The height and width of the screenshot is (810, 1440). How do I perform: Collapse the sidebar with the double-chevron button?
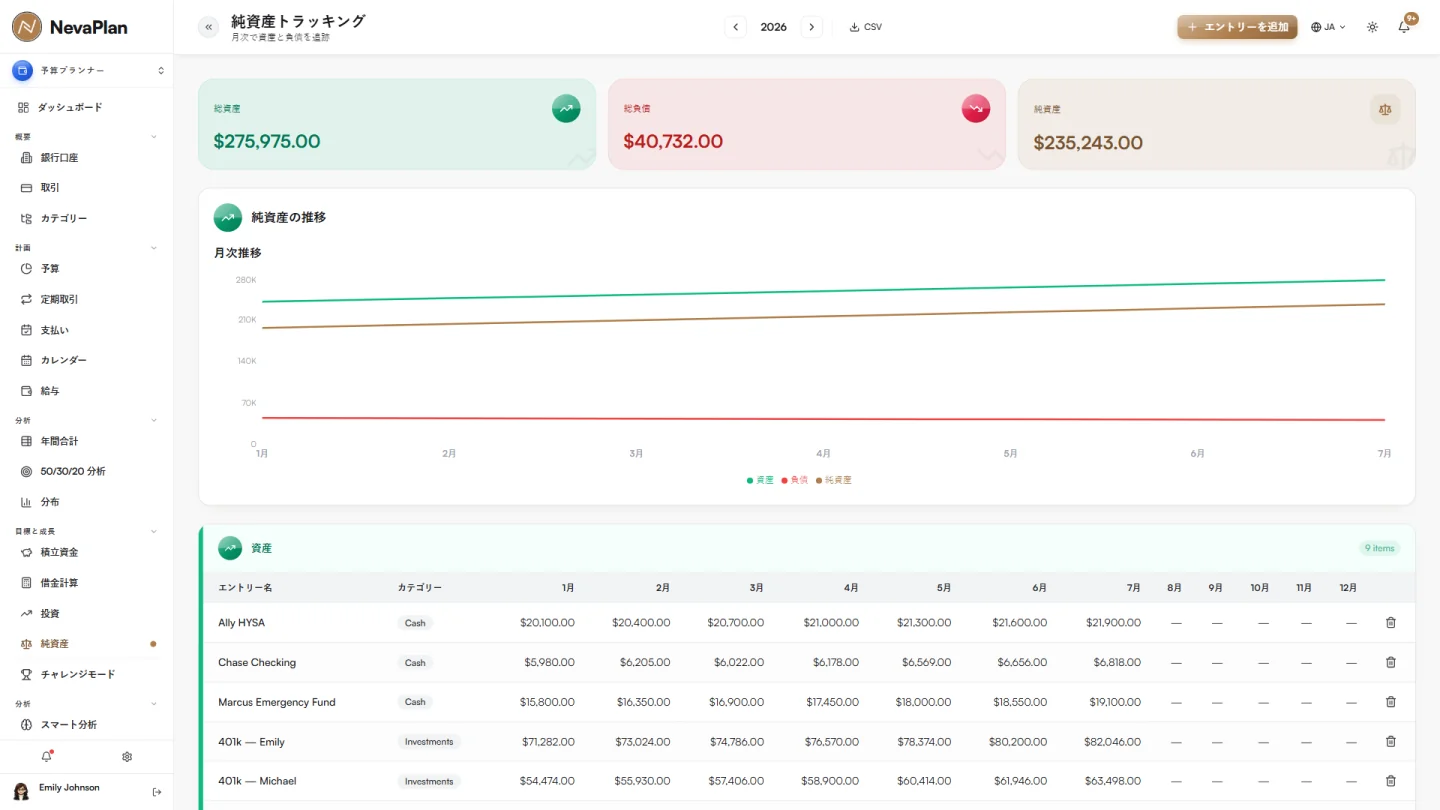click(x=209, y=27)
